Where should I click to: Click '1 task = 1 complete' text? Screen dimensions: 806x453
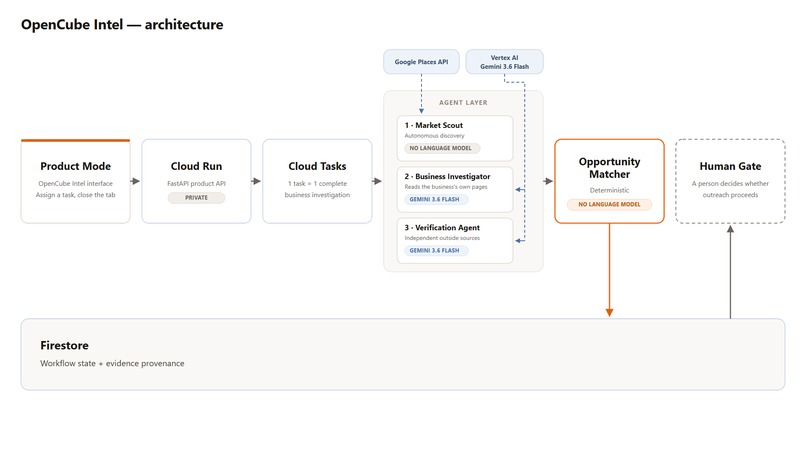click(x=317, y=184)
